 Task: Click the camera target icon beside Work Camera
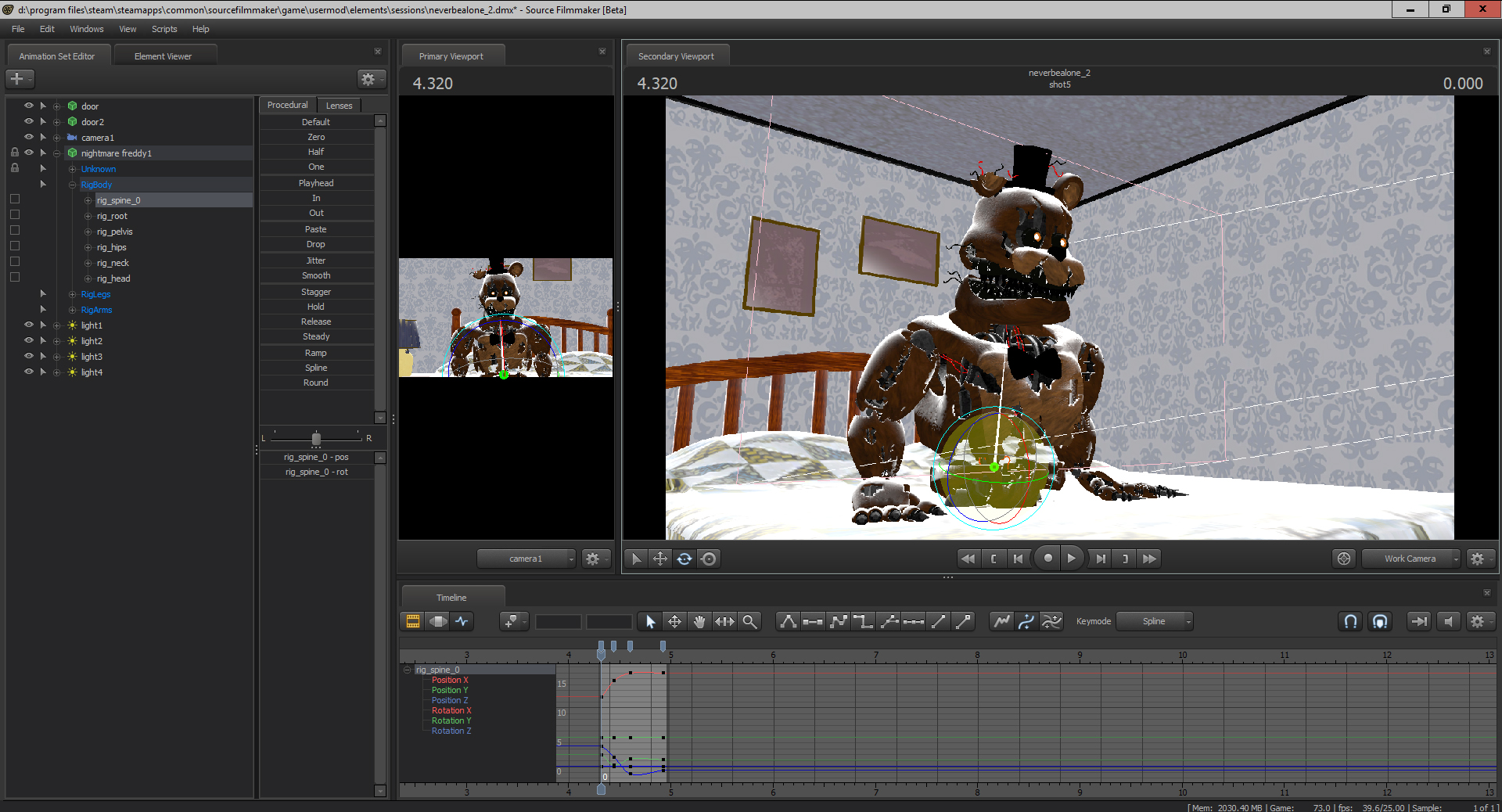1344,559
